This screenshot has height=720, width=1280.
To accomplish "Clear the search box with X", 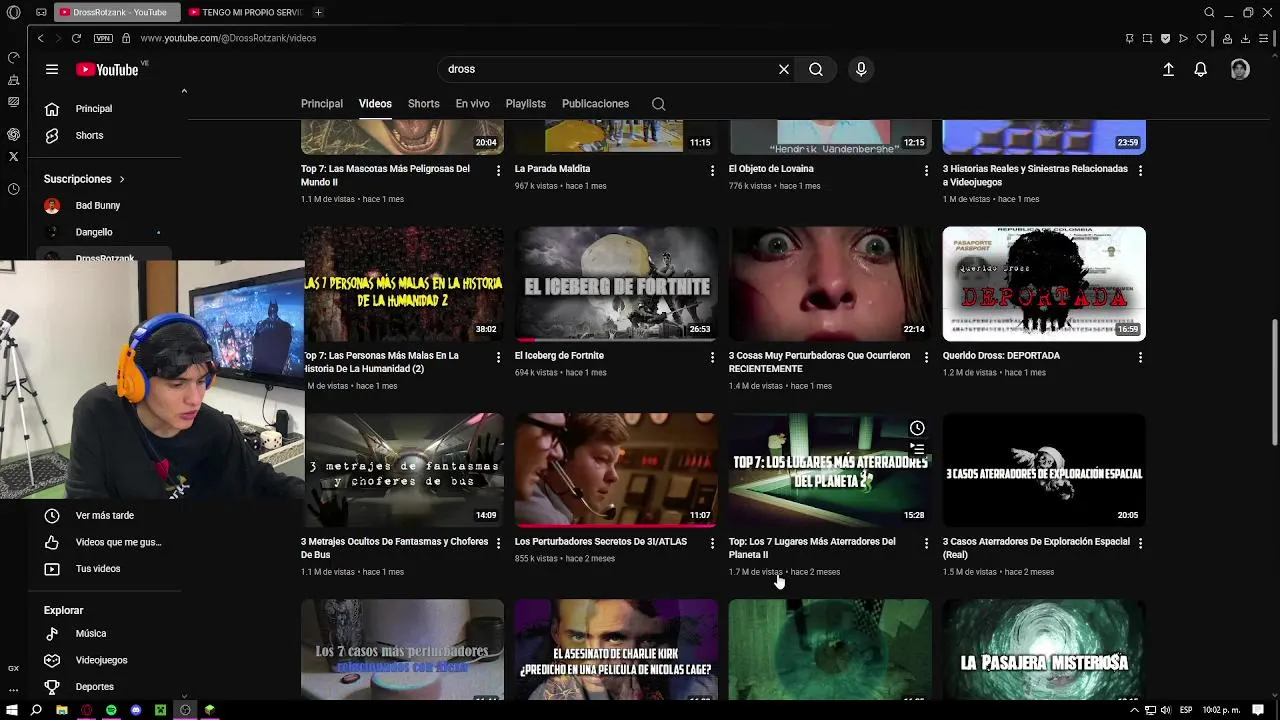I will (784, 69).
